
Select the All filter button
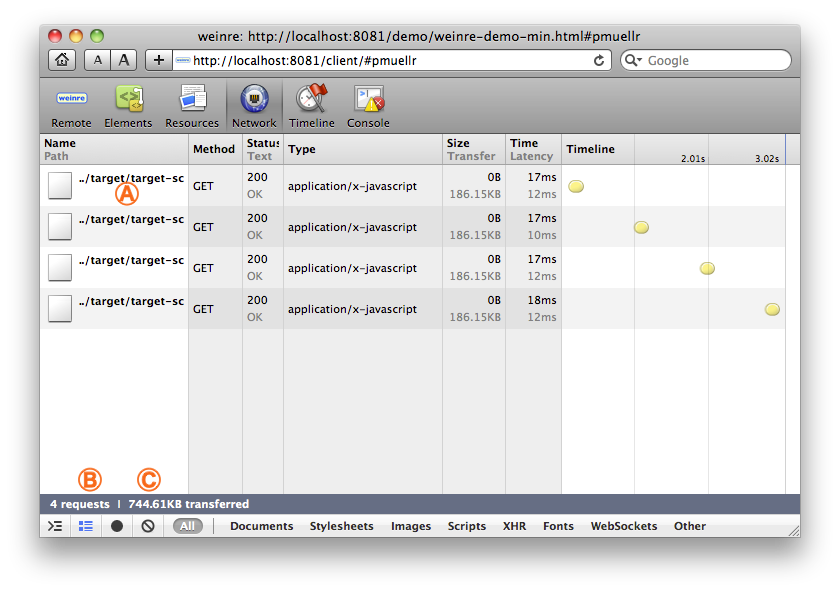[x=187, y=526]
